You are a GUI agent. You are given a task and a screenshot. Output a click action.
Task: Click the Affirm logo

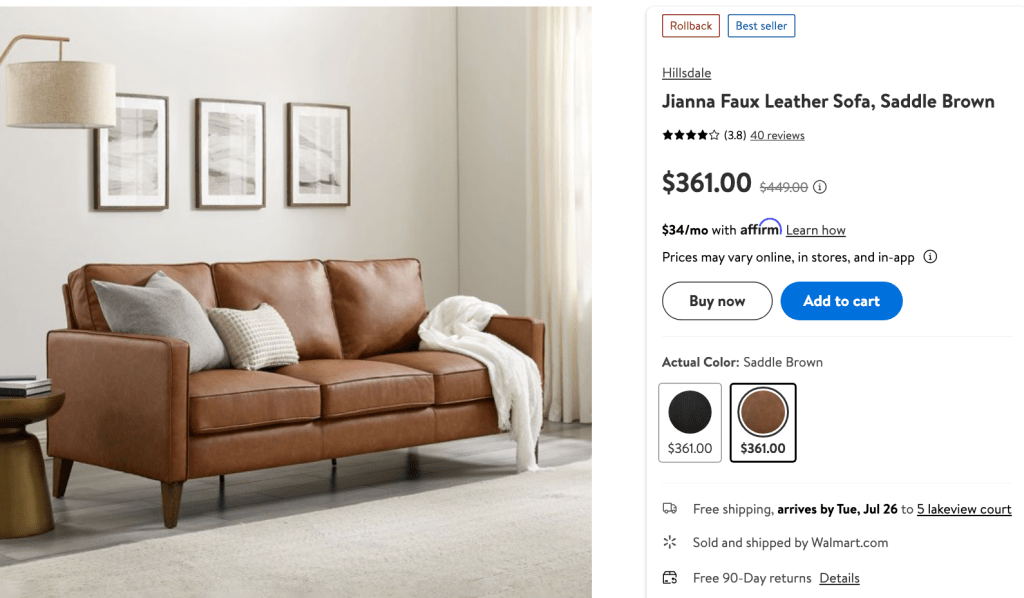pyautogui.click(x=760, y=228)
